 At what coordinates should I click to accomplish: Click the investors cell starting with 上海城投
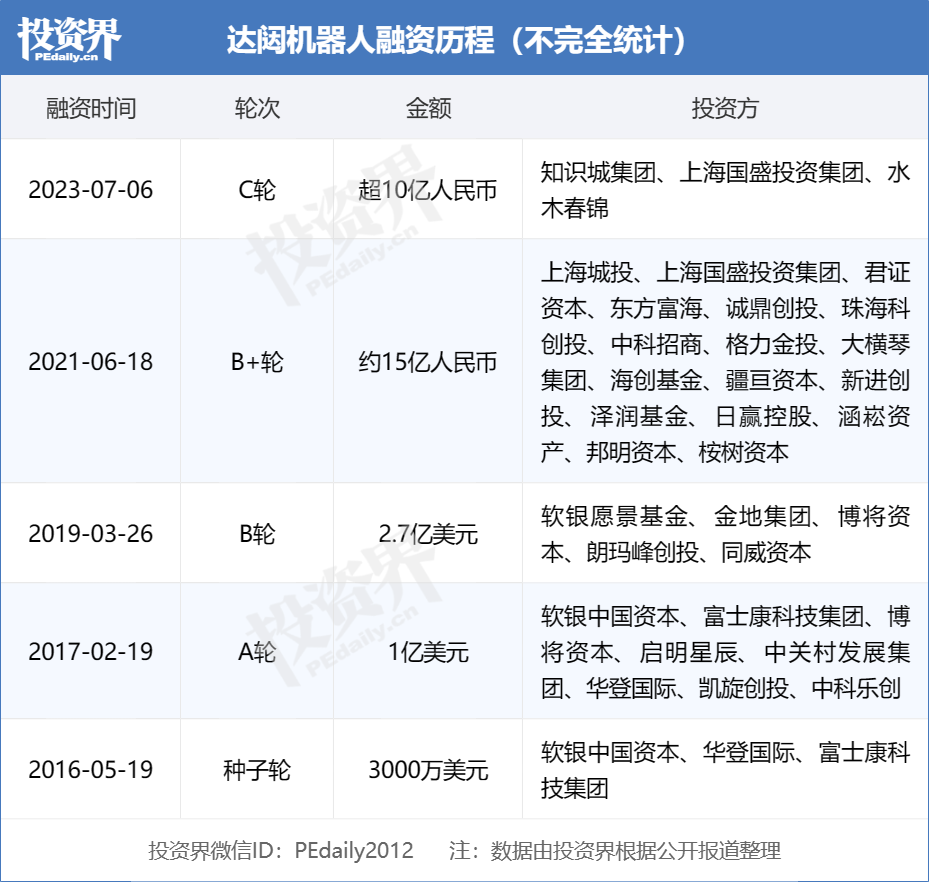point(725,362)
